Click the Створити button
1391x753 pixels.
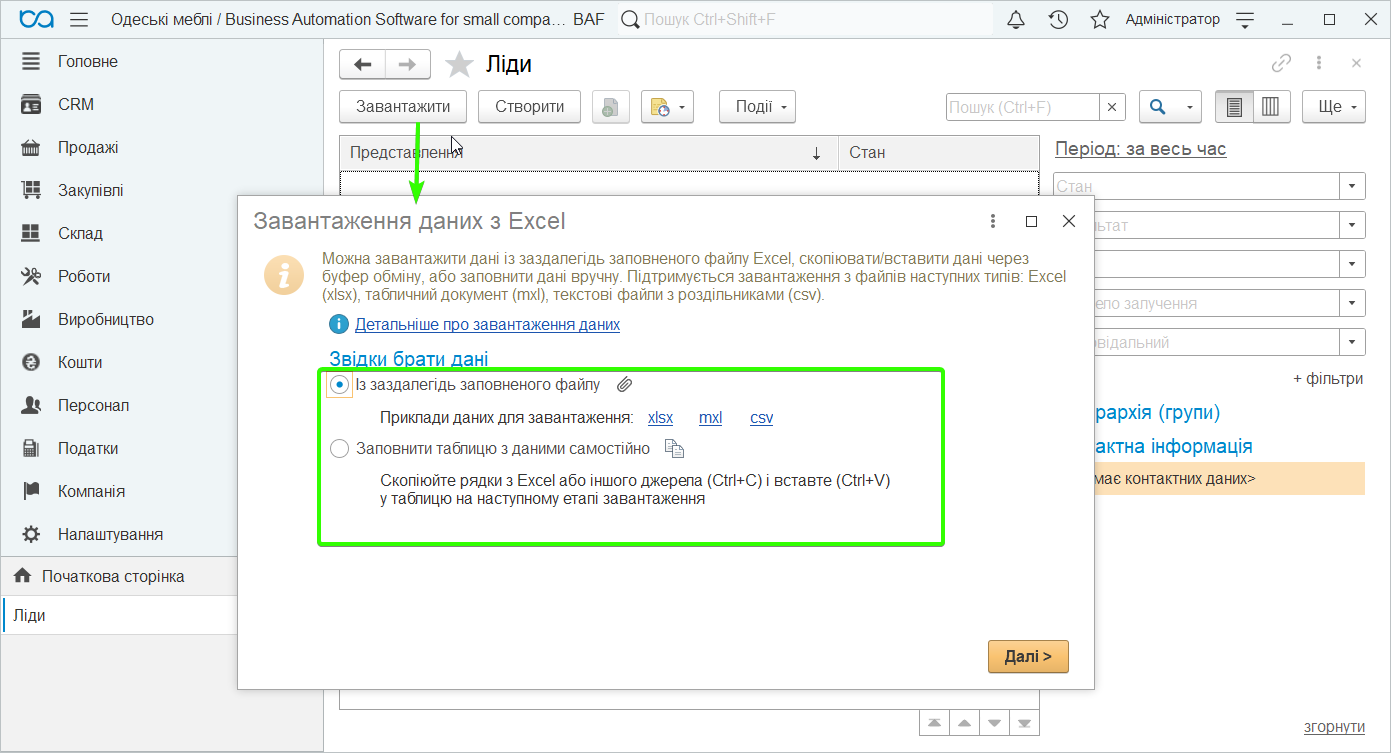tap(530, 107)
